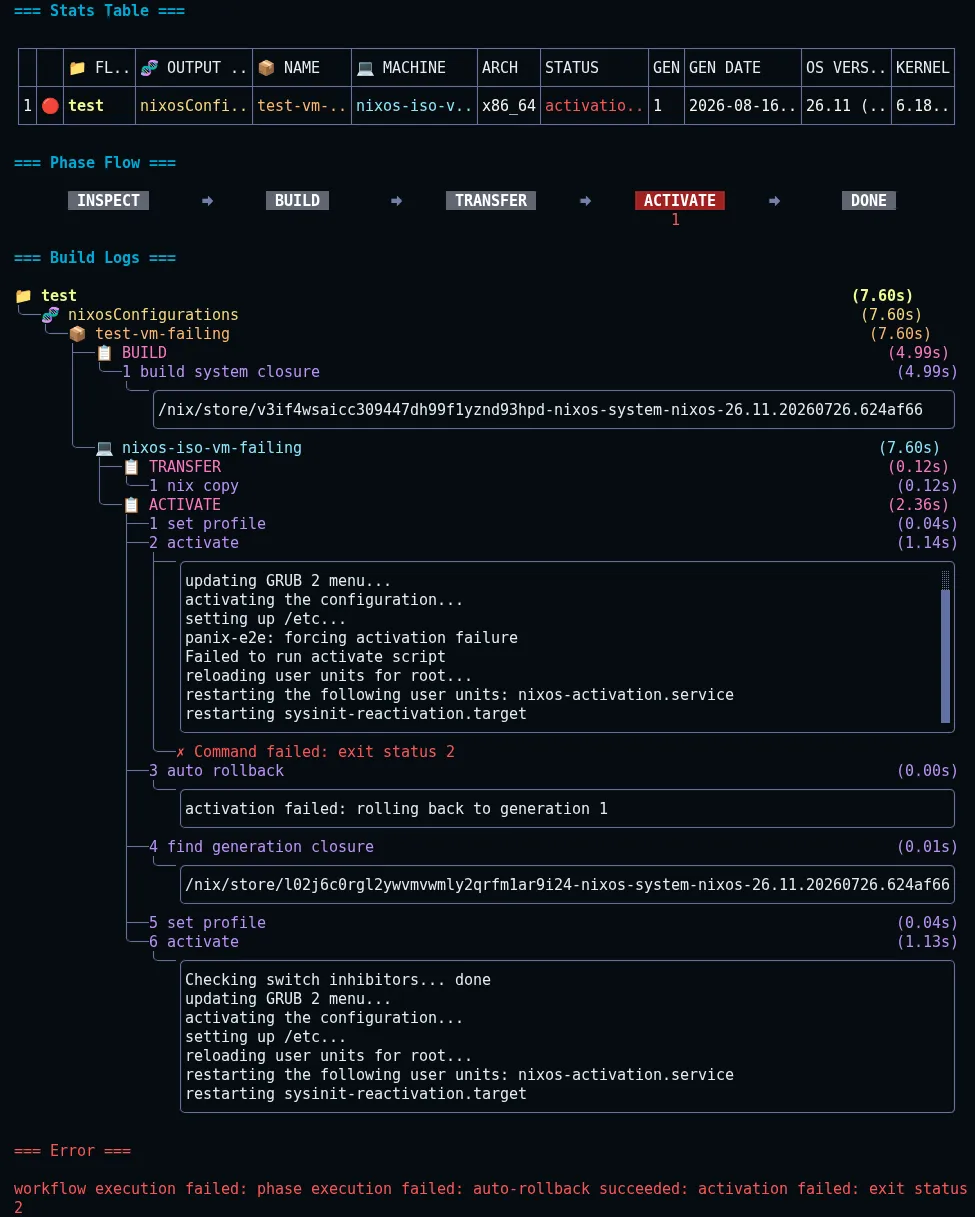Click the 'Command failed: exit status 2' line

[x=324, y=752]
